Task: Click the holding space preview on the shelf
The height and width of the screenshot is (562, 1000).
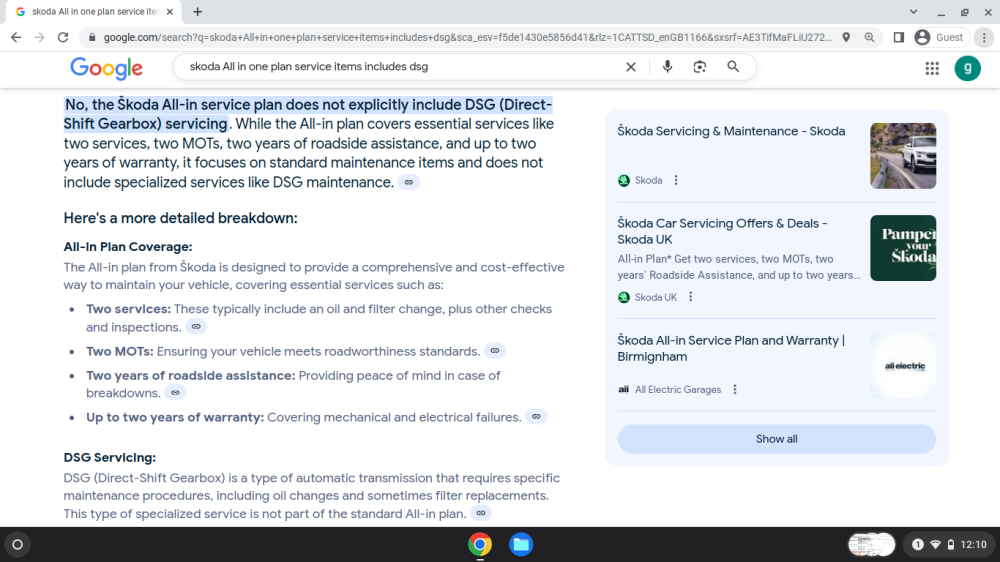Action: [871, 545]
